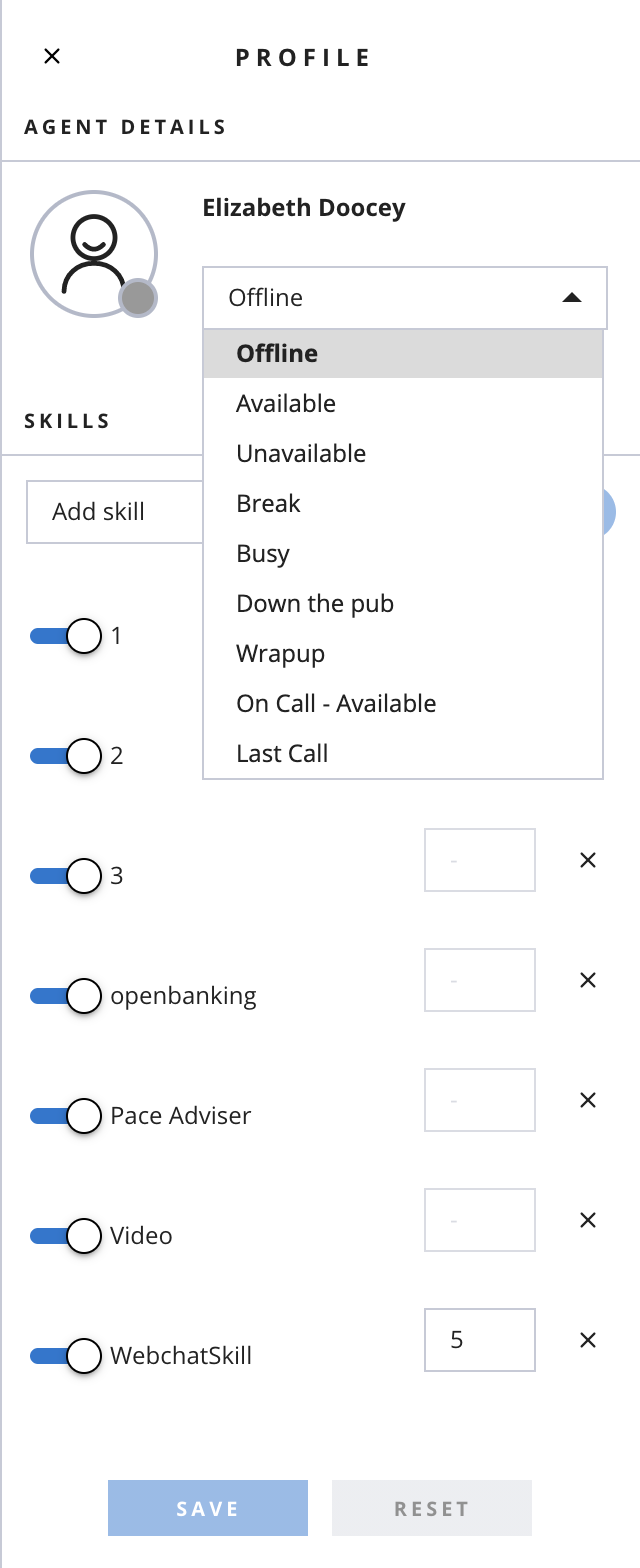This screenshot has width=640, height=1568.
Task: Click the grey offline status dot on avatar
Action: pyautogui.click(x=137, y=298)
